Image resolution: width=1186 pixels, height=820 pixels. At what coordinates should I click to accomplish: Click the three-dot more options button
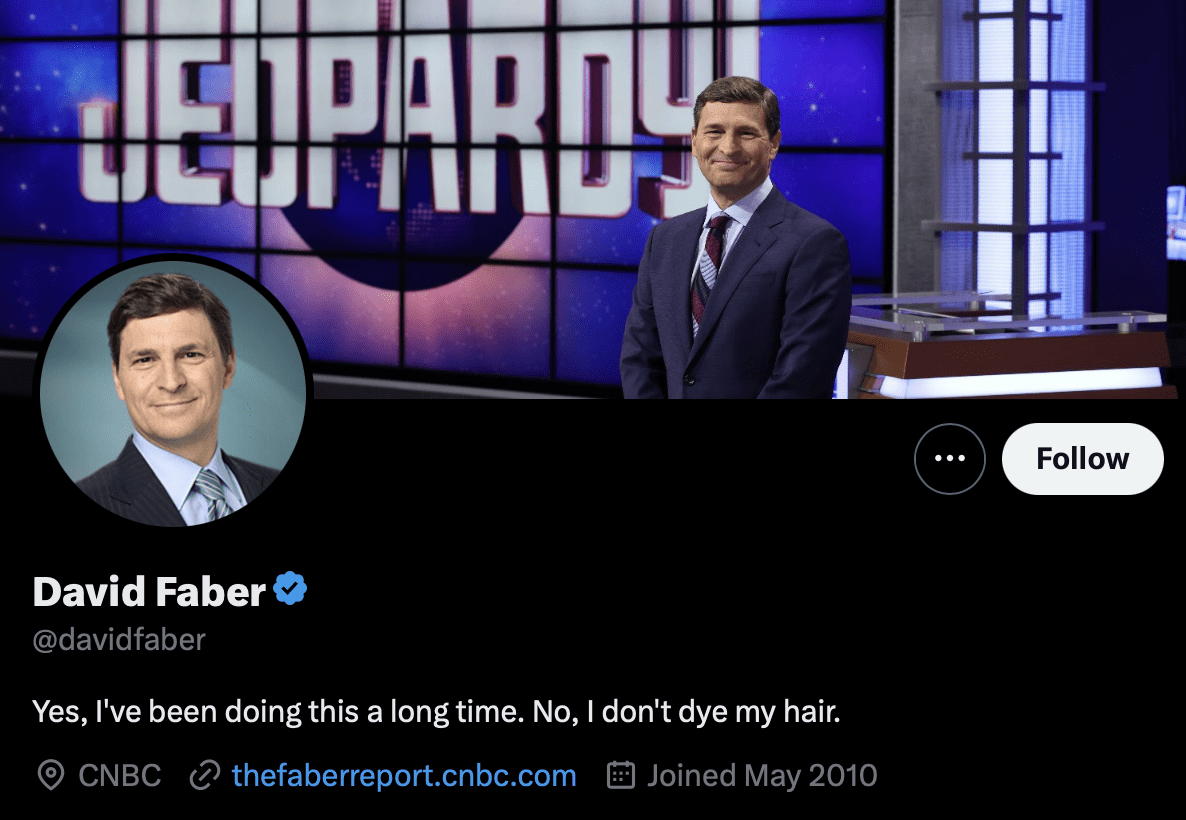coord(949,458)
